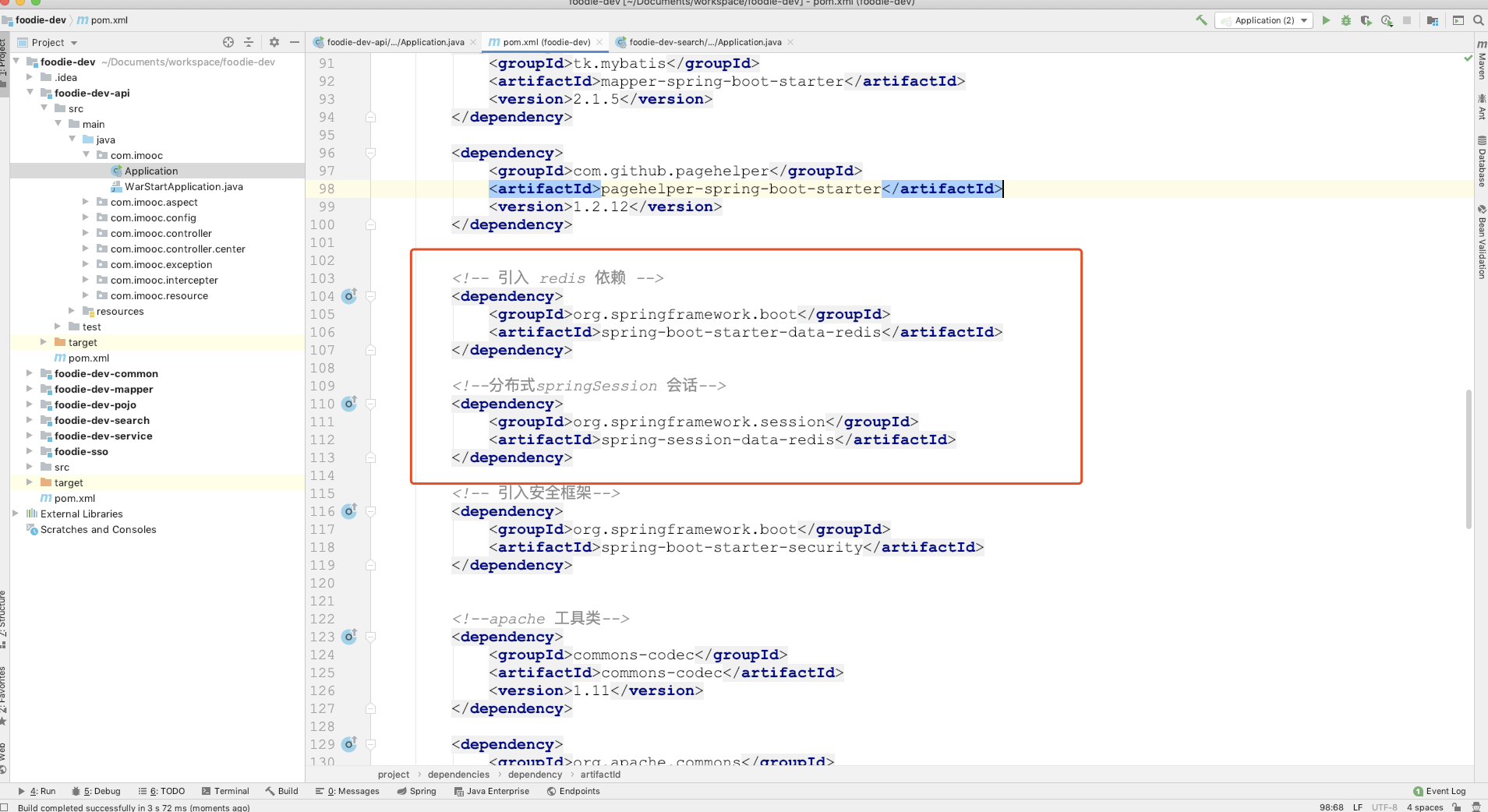This screenshot has width=1488, height=812.
Task: Open the Application (2) run configuration dropdown
Action: click(x=1264, y=20)
